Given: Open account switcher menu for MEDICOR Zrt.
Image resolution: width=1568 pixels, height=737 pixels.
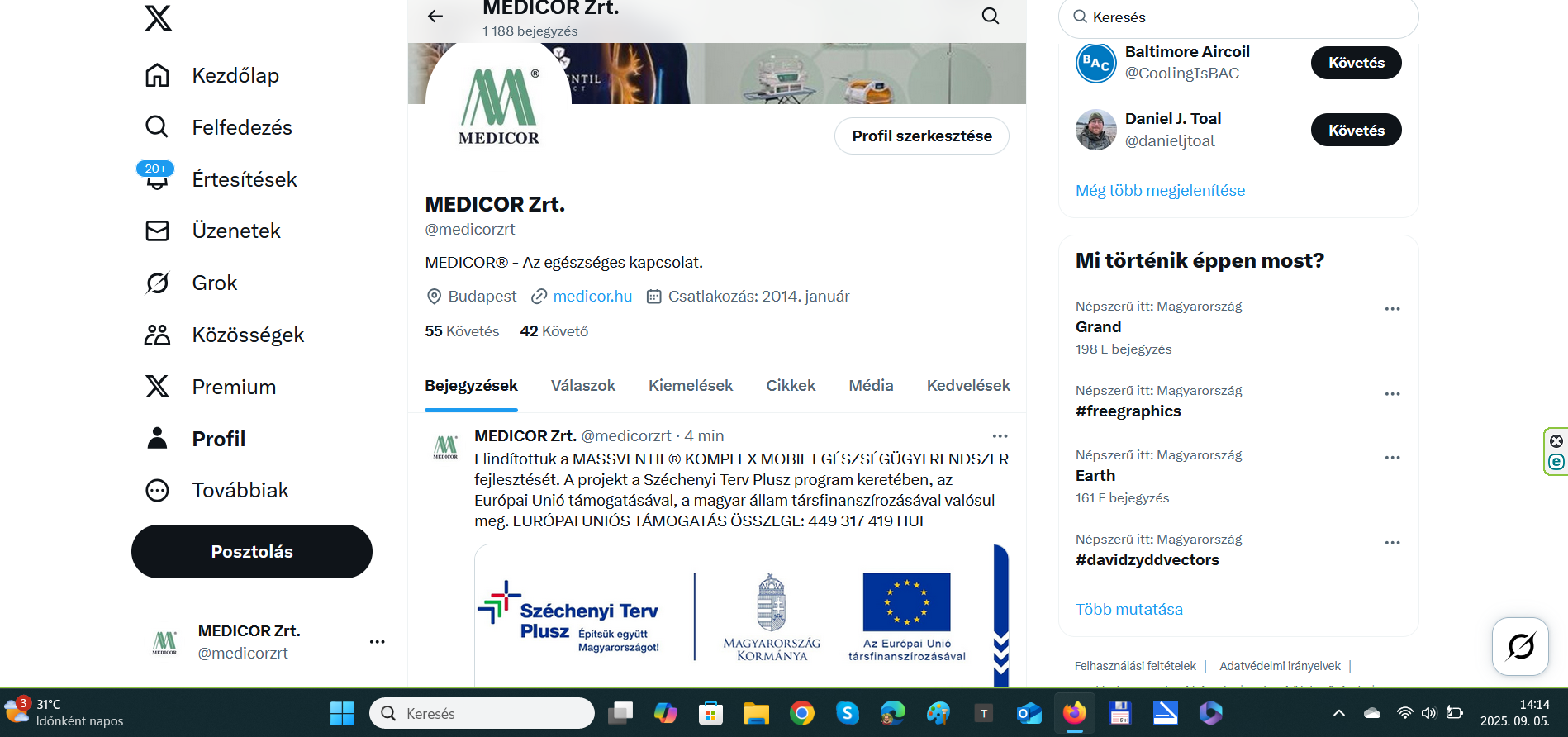Looking at the screenshot, I should click(x=377, y=642).
